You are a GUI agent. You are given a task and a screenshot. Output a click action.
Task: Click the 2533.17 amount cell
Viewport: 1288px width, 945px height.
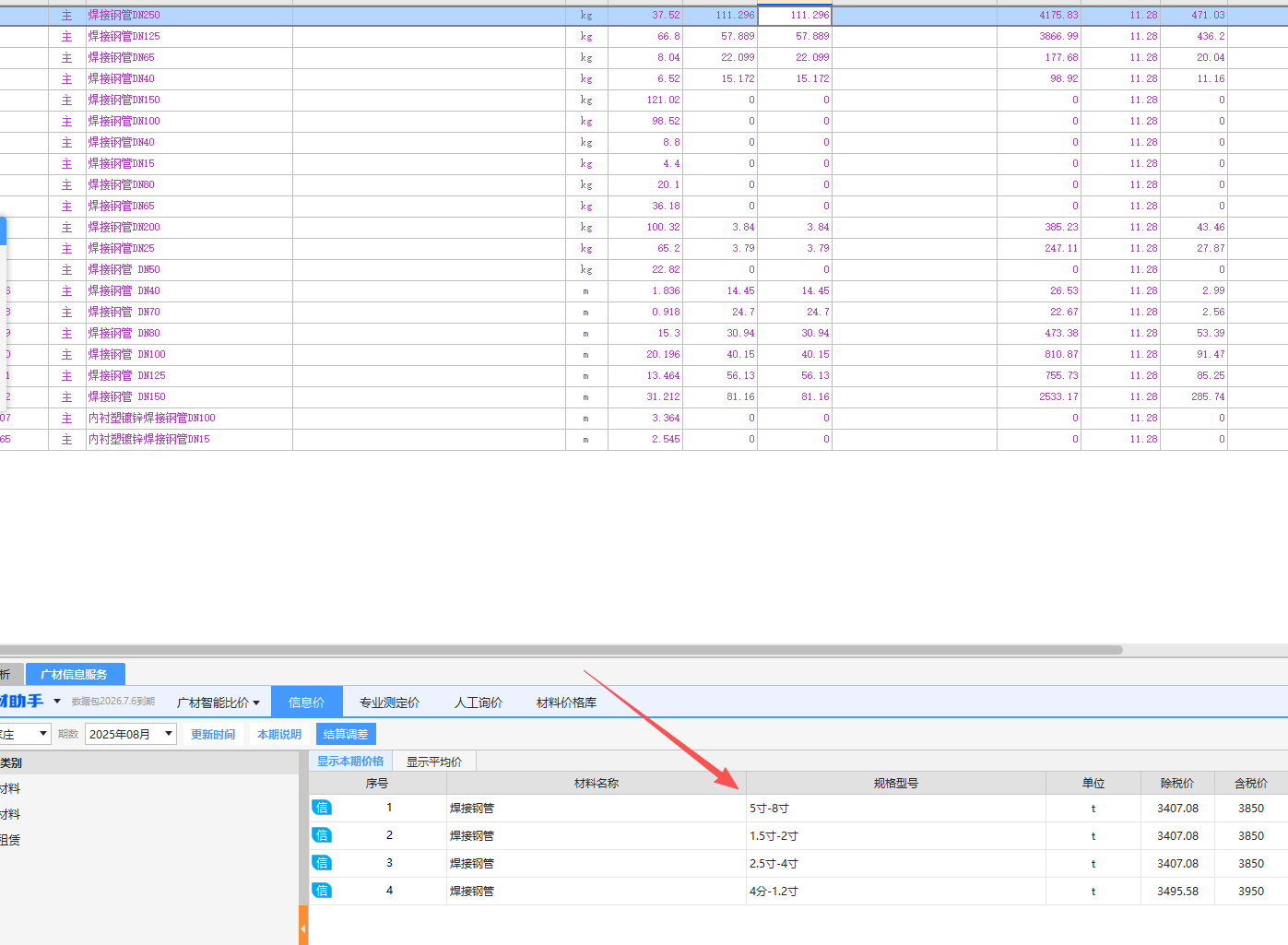[x=1039, y=397]
